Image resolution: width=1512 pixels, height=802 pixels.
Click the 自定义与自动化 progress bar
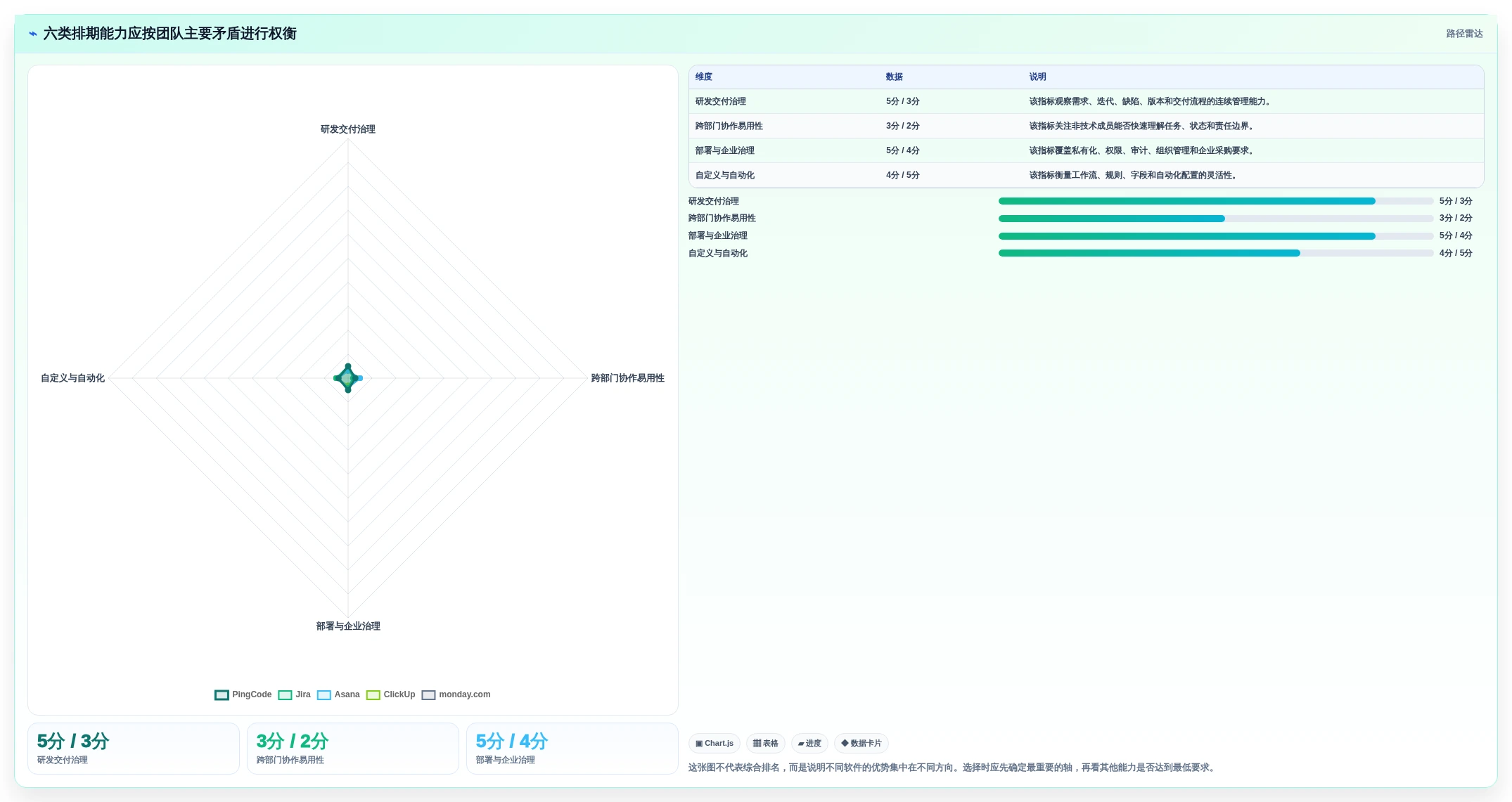click(1216, 253)
